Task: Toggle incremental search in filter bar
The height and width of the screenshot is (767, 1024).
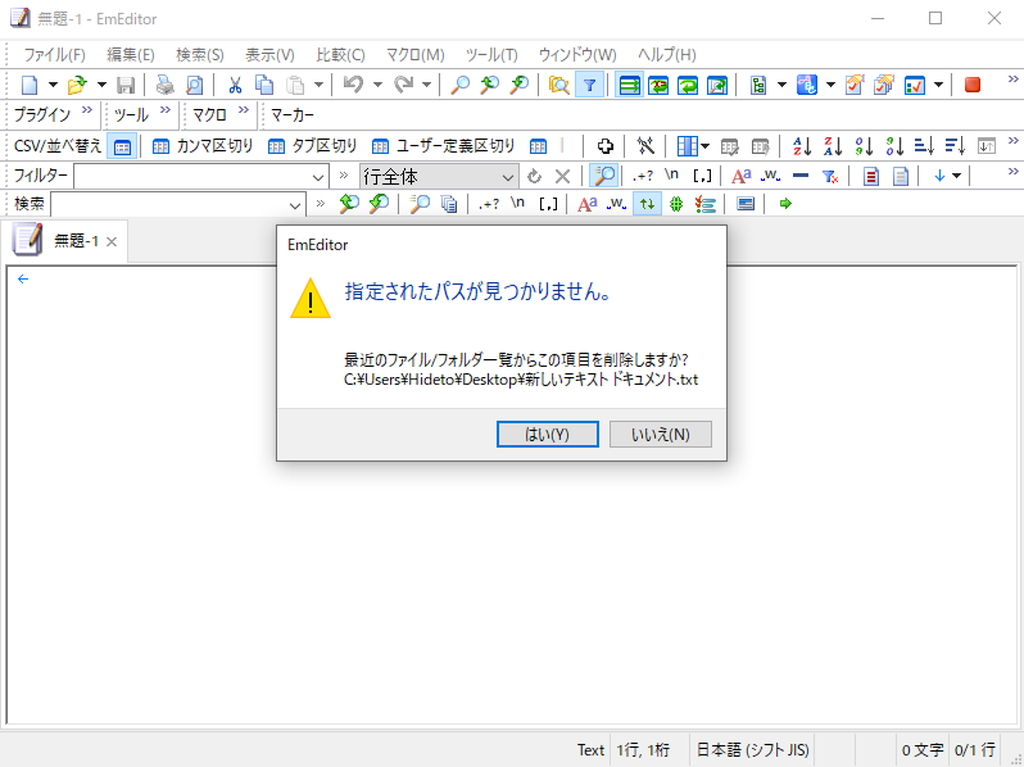Action: tap(604, 176)
